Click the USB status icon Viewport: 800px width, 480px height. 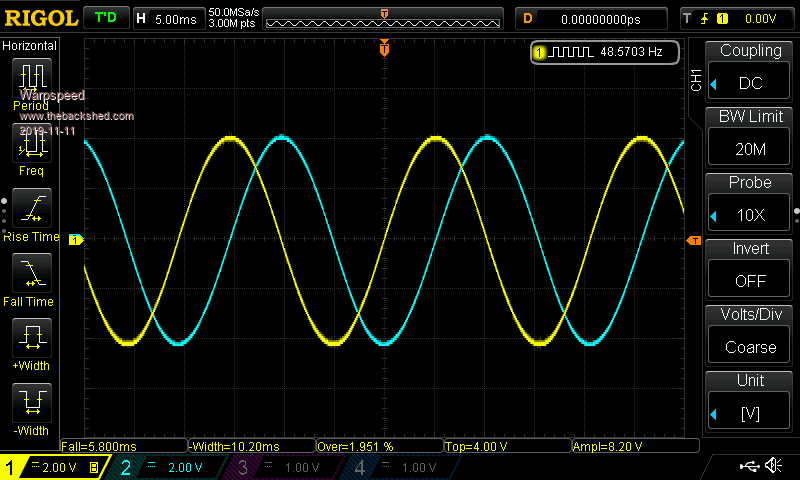[750, 466]
